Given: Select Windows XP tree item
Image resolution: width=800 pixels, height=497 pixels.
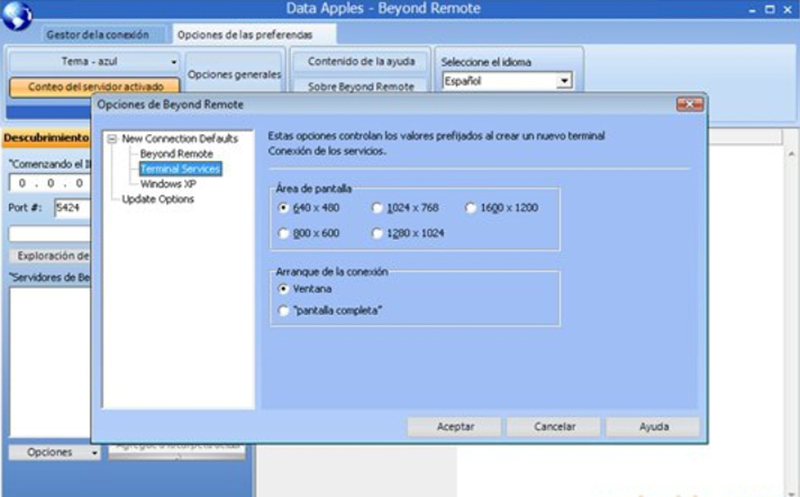Looking at the screenshot, I should tap(168, 184).
